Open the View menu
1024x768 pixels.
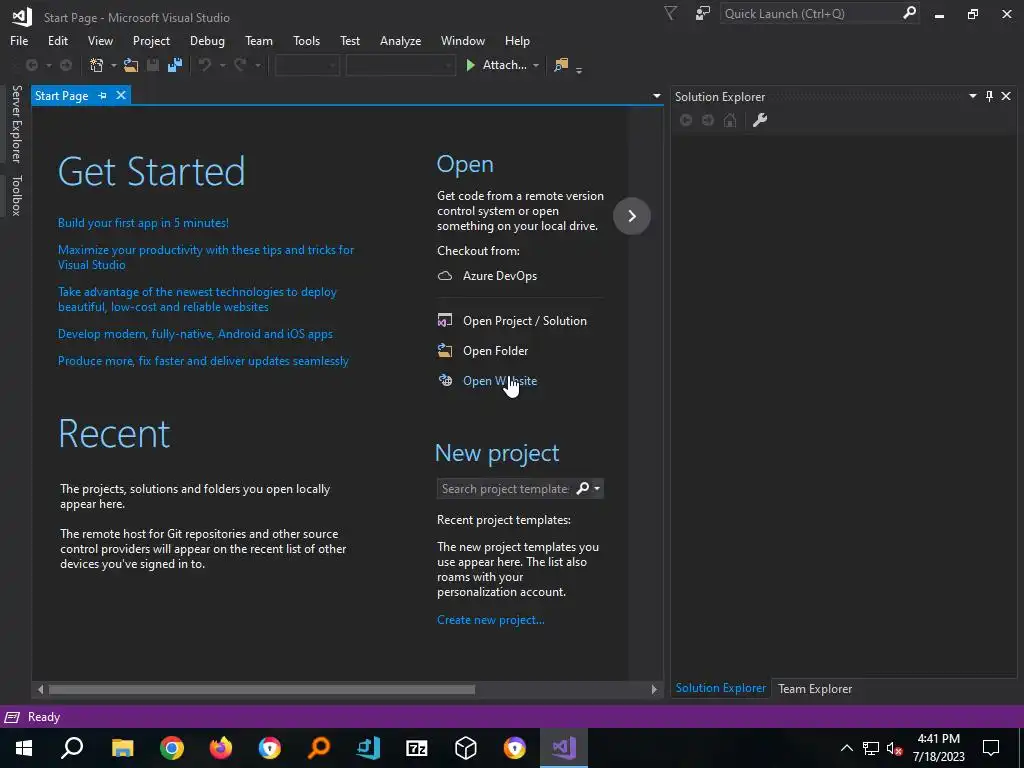point(100,40)
